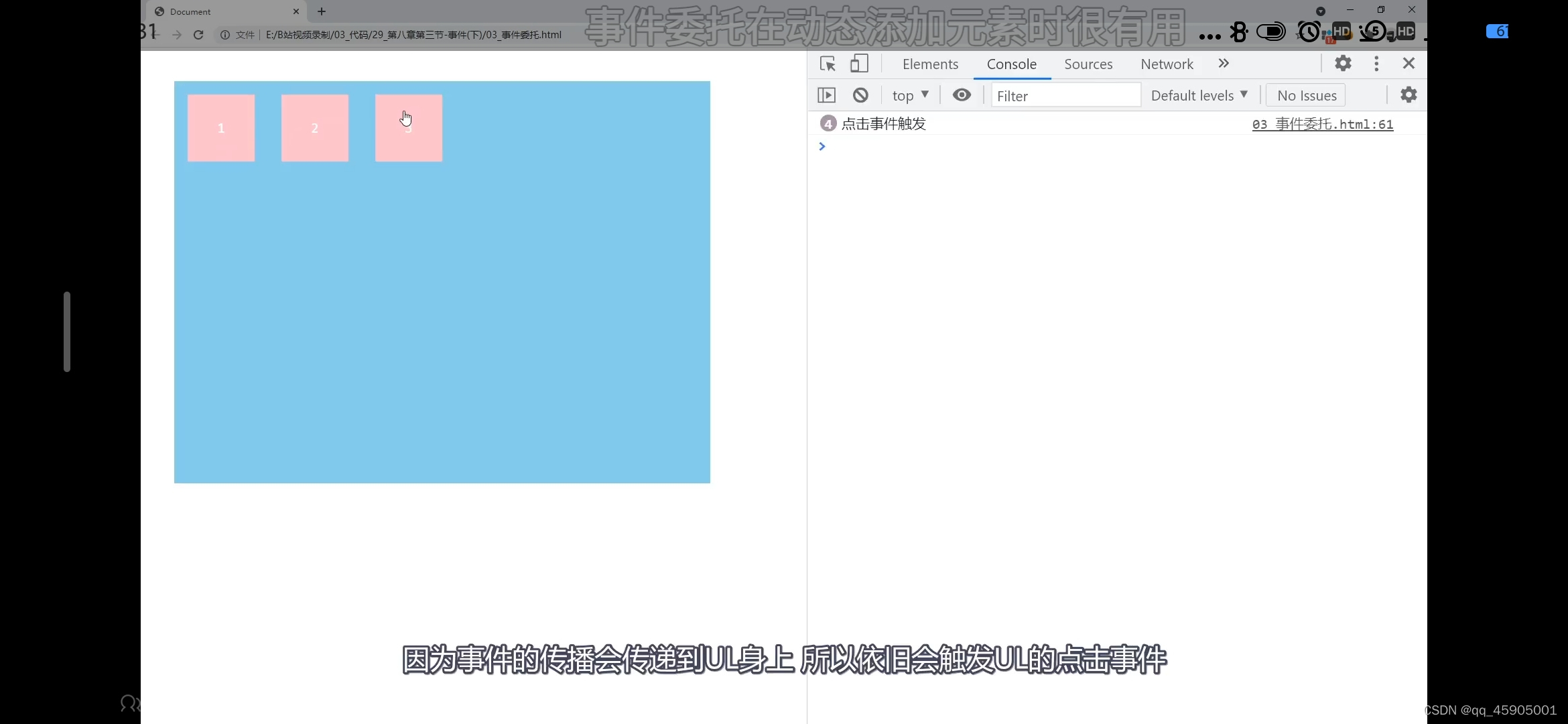Activate the inspect element picker icon

point(828,64)
